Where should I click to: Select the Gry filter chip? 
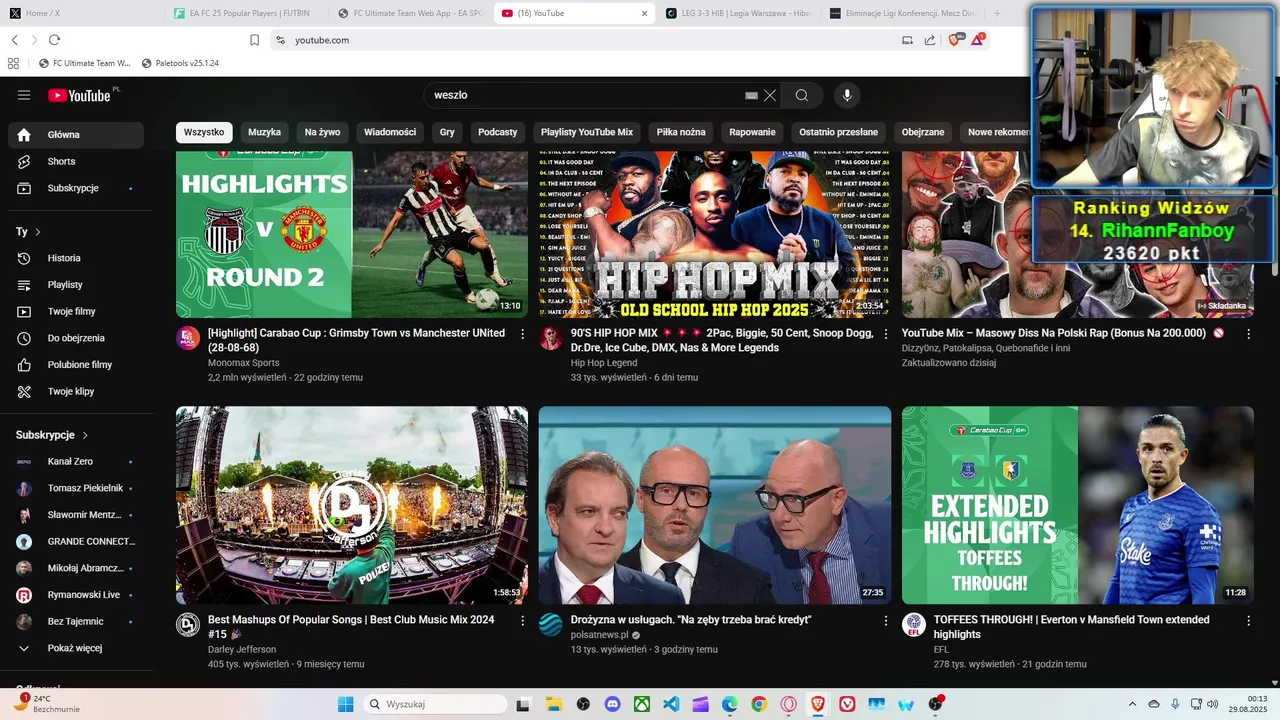pyautogui.click(x=447, y=132)
